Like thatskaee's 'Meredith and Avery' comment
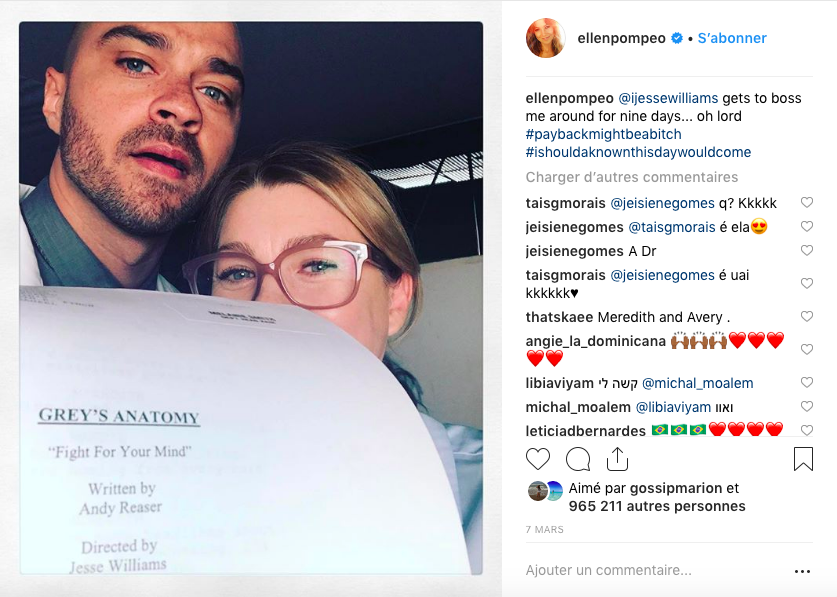Screen dimensions: 837x597 click(807, 317)
